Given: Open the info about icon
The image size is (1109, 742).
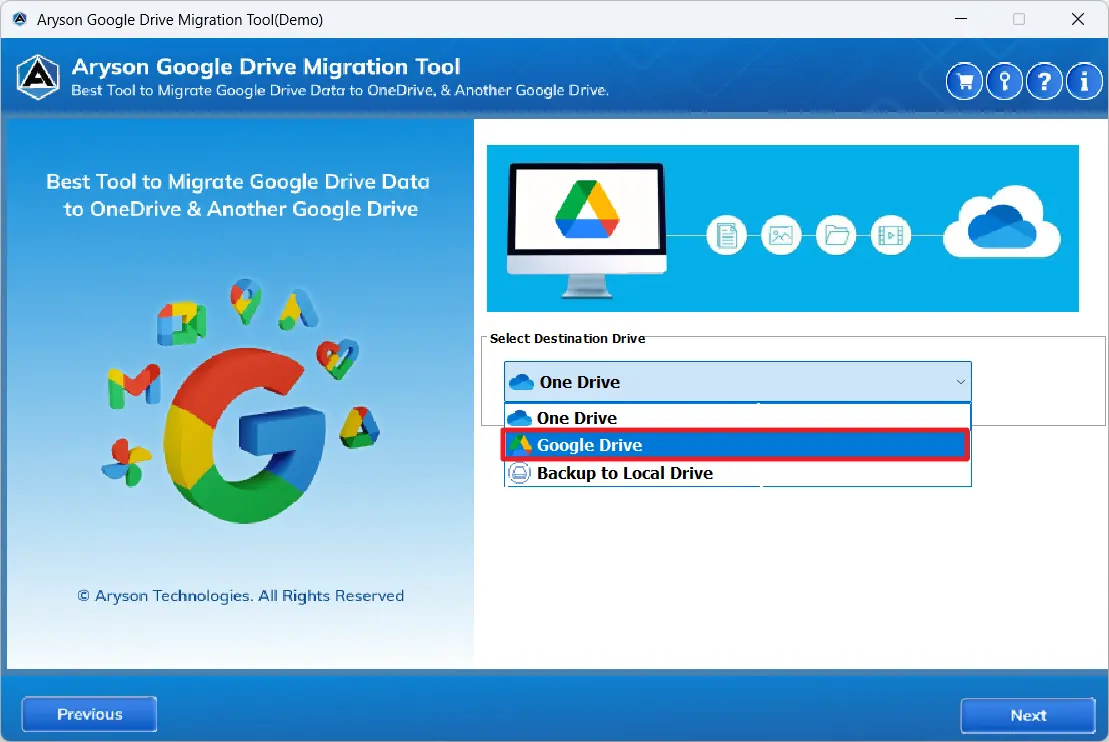Looking at the screenshot, I should click(x=1084, y=82).
